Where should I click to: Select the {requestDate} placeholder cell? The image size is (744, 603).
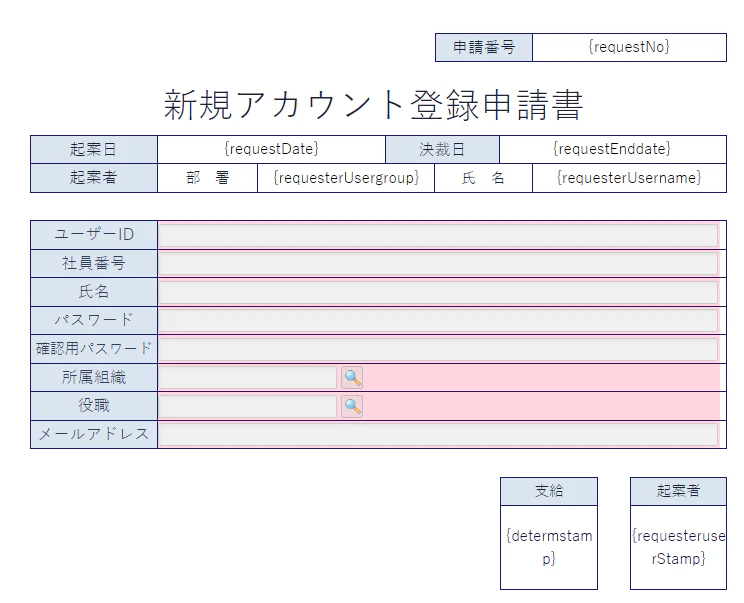tap(271, 149)
